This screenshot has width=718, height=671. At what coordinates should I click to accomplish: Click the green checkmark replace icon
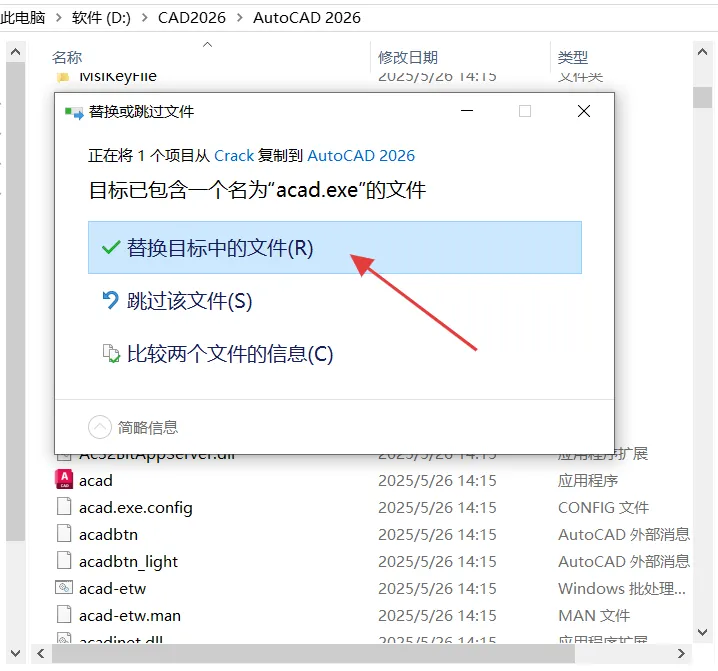tap(111, 248)
